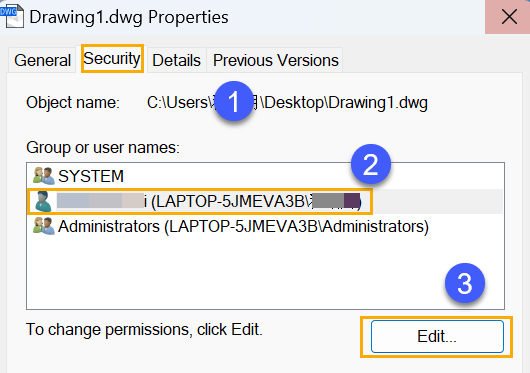Select the LAPTOP-5JMEVA3B user account entry

click(200, 201)
